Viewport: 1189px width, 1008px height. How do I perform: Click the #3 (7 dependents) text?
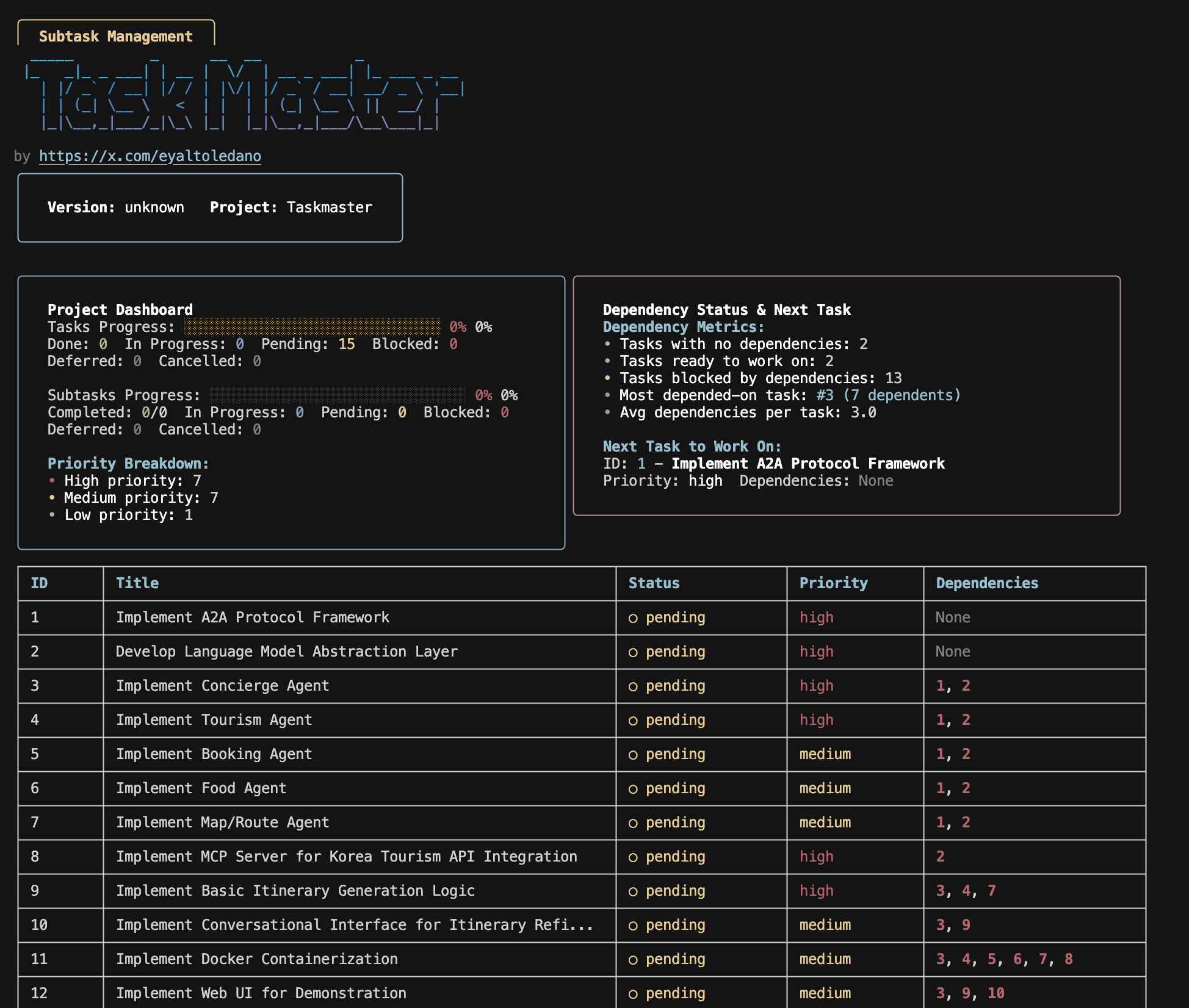[x=888, y=395]
